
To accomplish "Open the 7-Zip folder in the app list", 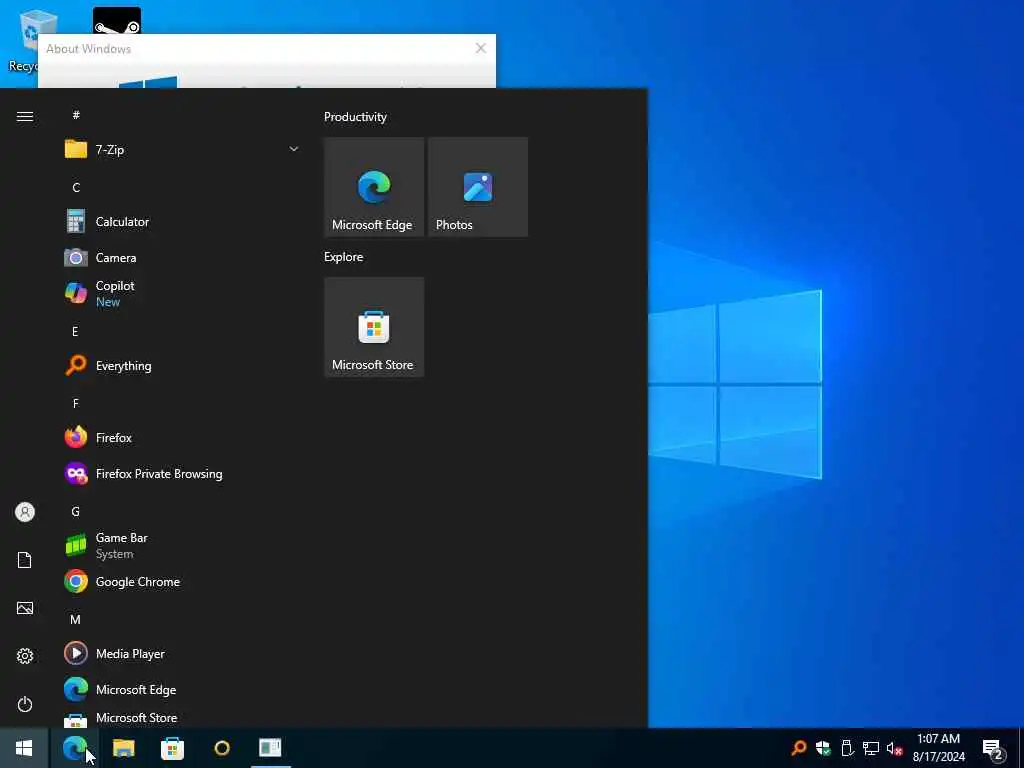I will [x=182, y=150].
